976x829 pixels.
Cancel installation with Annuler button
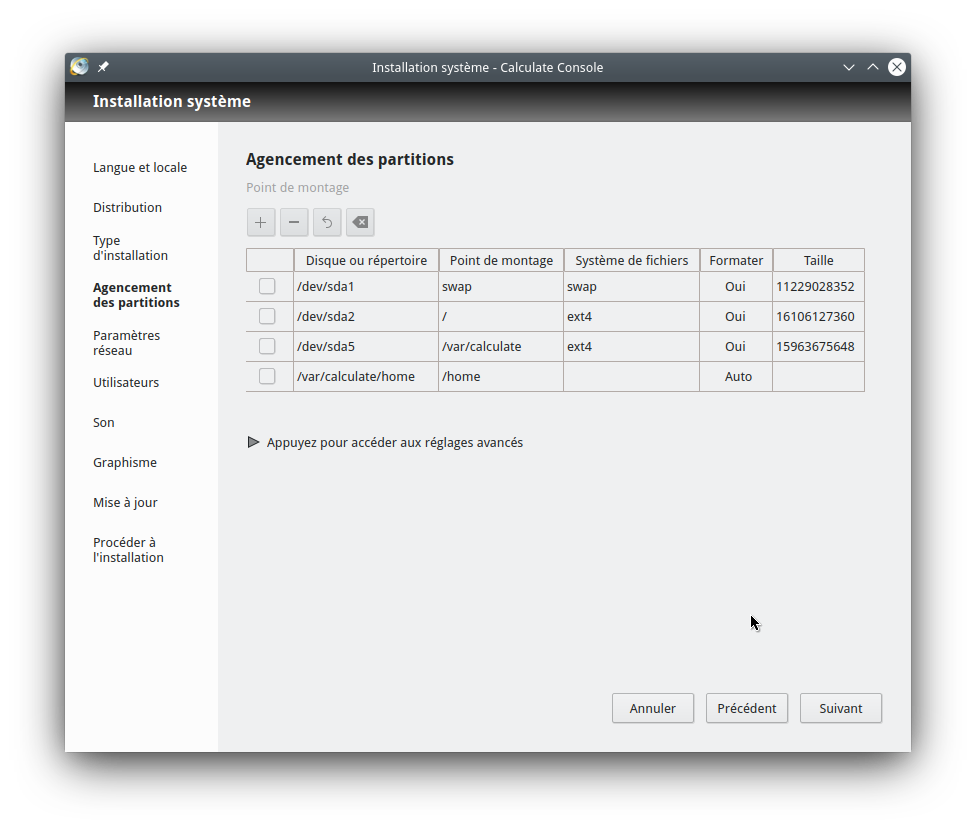pos(653,708)
